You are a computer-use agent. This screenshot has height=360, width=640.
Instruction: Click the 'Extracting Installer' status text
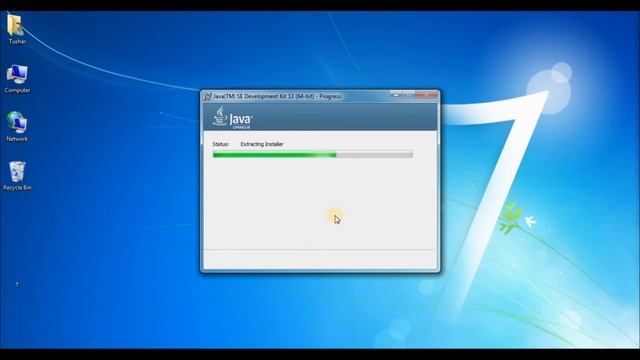click(x=262, y=144)
